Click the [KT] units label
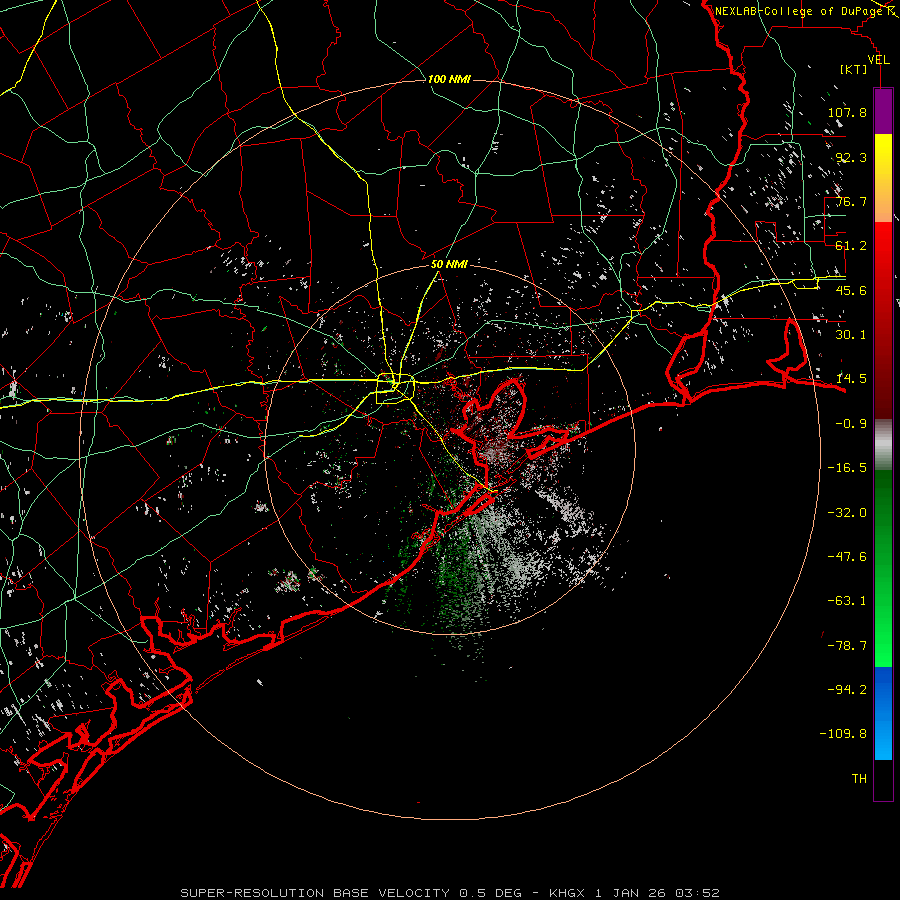The width and height of the screenshot is (900, 900). click(854, 69)
